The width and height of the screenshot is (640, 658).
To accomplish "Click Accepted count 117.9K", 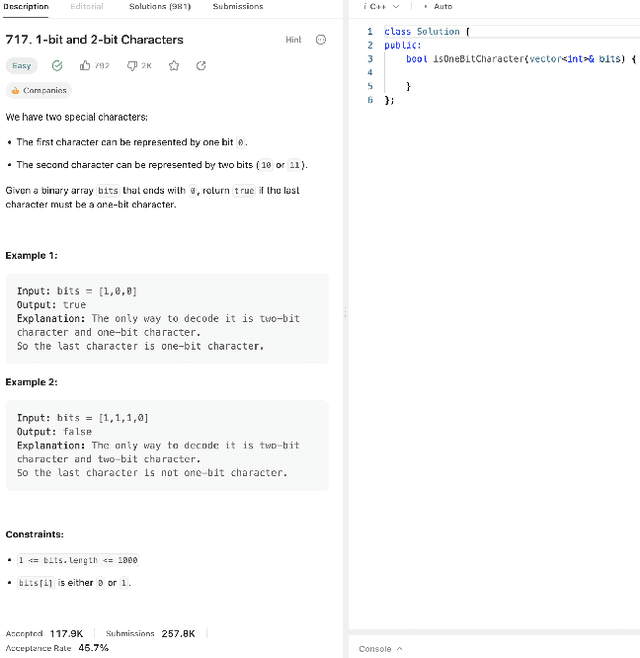I will click(x=66, y=634).
